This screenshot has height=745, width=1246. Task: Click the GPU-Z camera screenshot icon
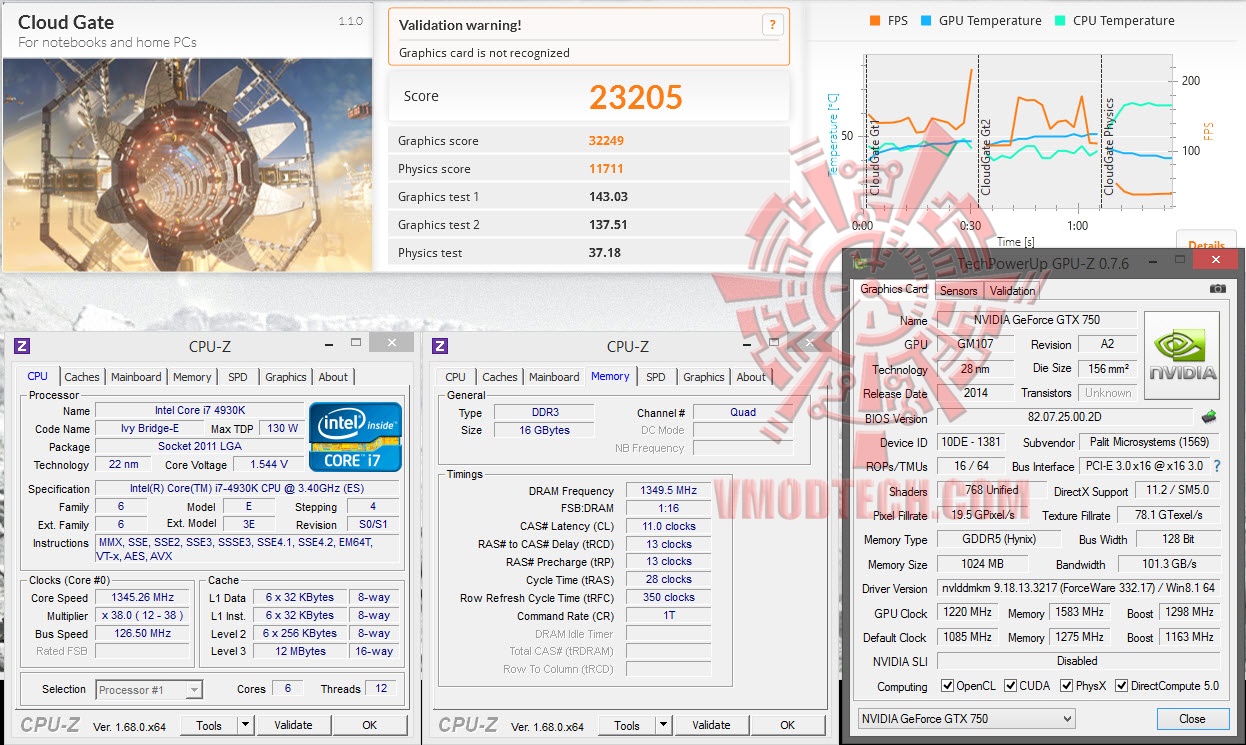point(1217,289)
